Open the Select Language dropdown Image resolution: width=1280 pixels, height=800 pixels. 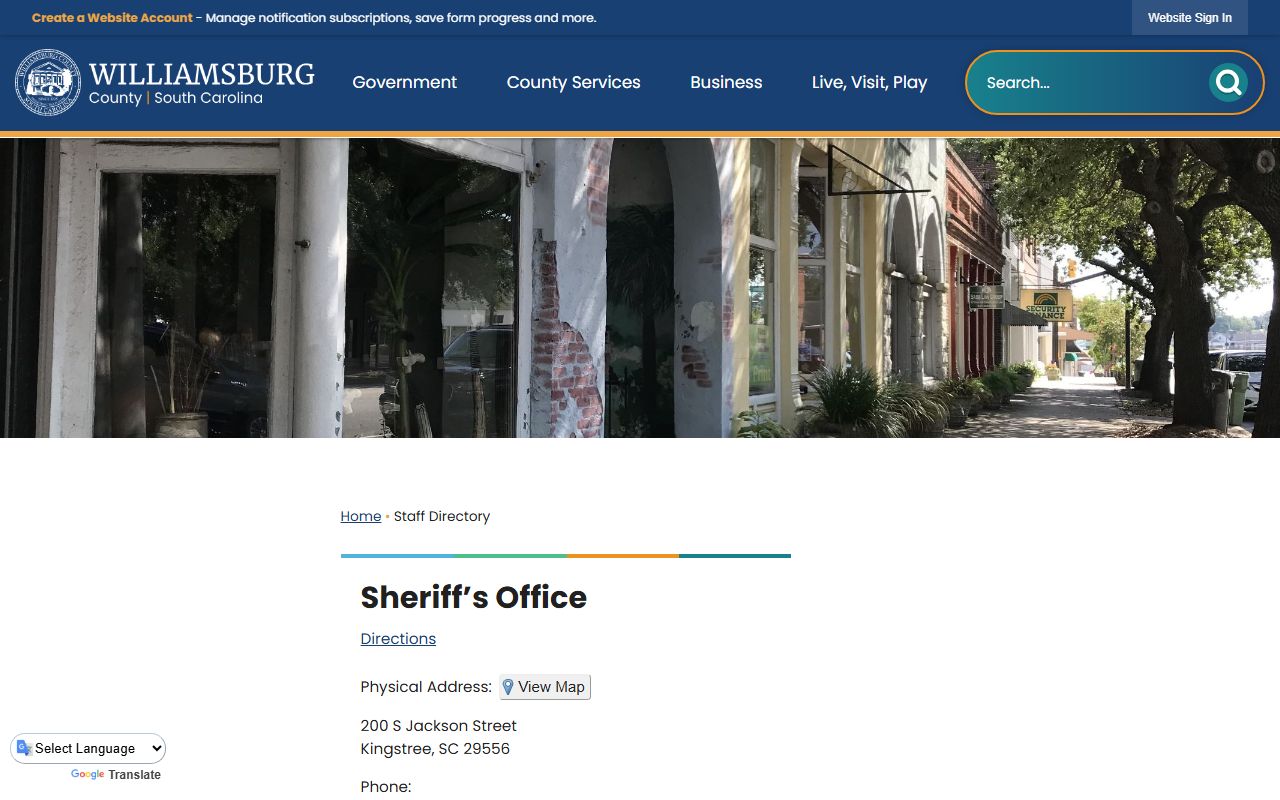pos(89,748)
